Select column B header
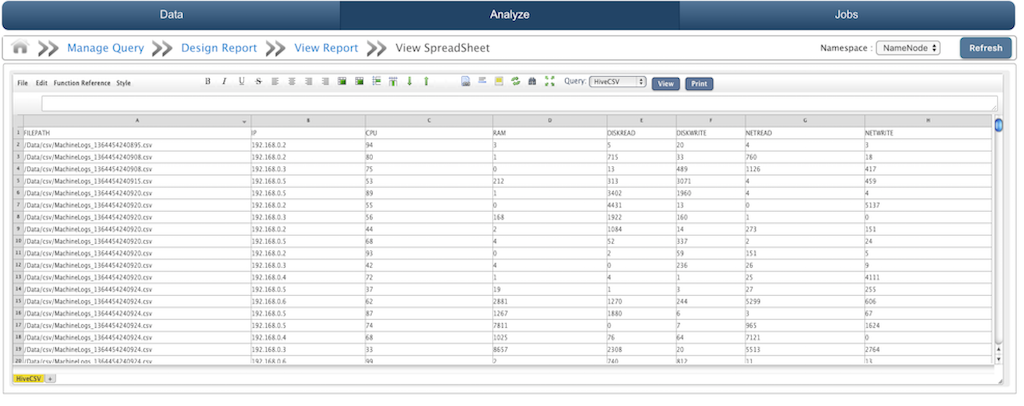This screenshot has width=1024, height=406. coord(308,121)
